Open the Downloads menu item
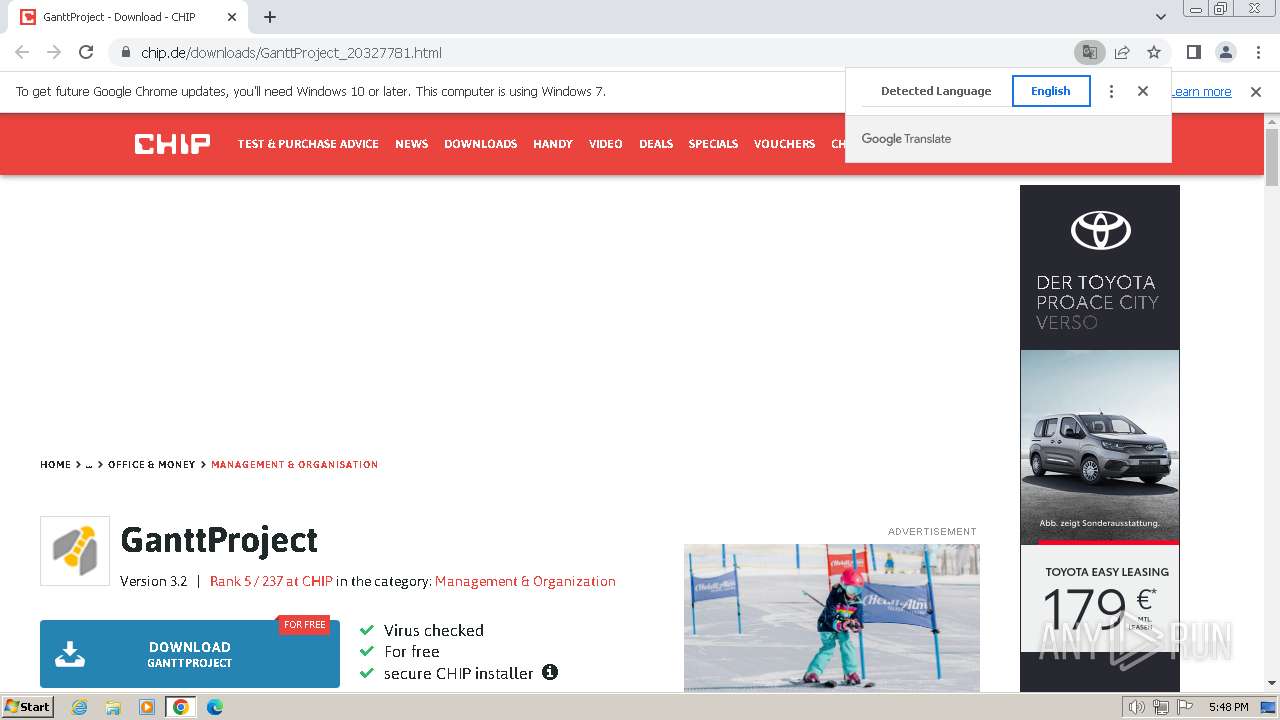The image size is (1280, 720). 480,144
